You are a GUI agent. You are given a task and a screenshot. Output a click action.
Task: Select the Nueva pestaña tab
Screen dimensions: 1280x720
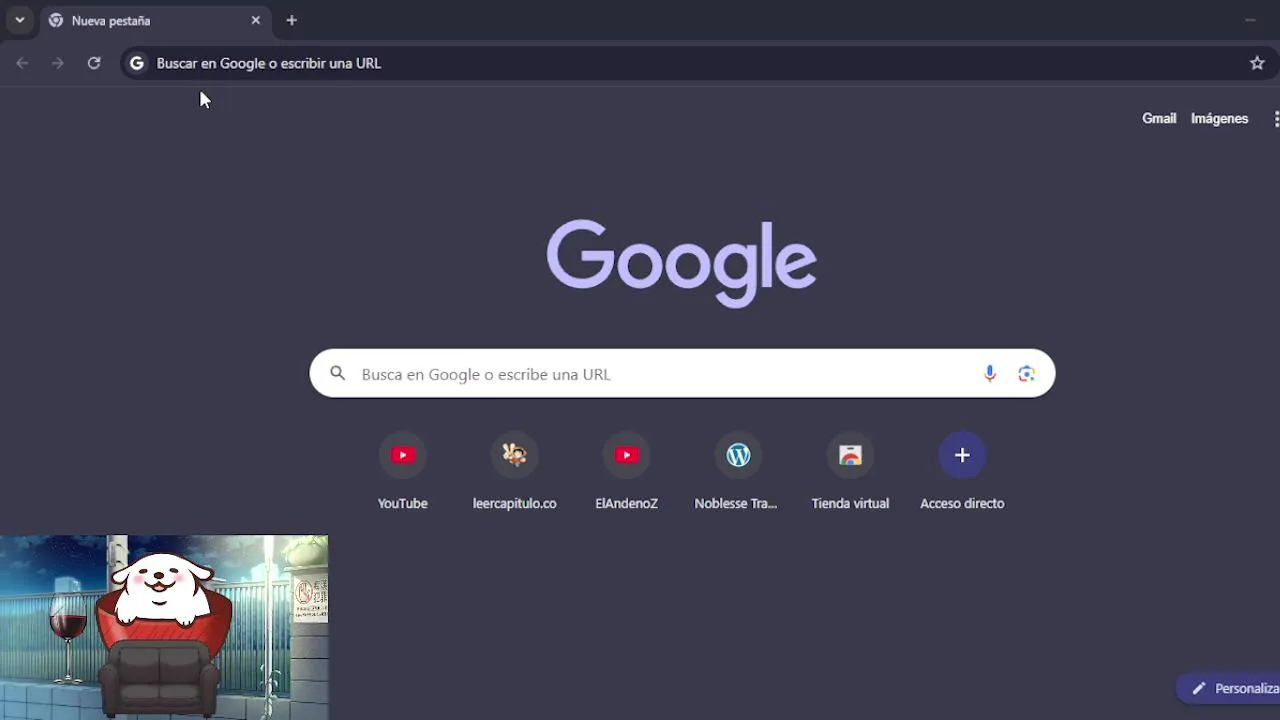(x=155, y=20)
